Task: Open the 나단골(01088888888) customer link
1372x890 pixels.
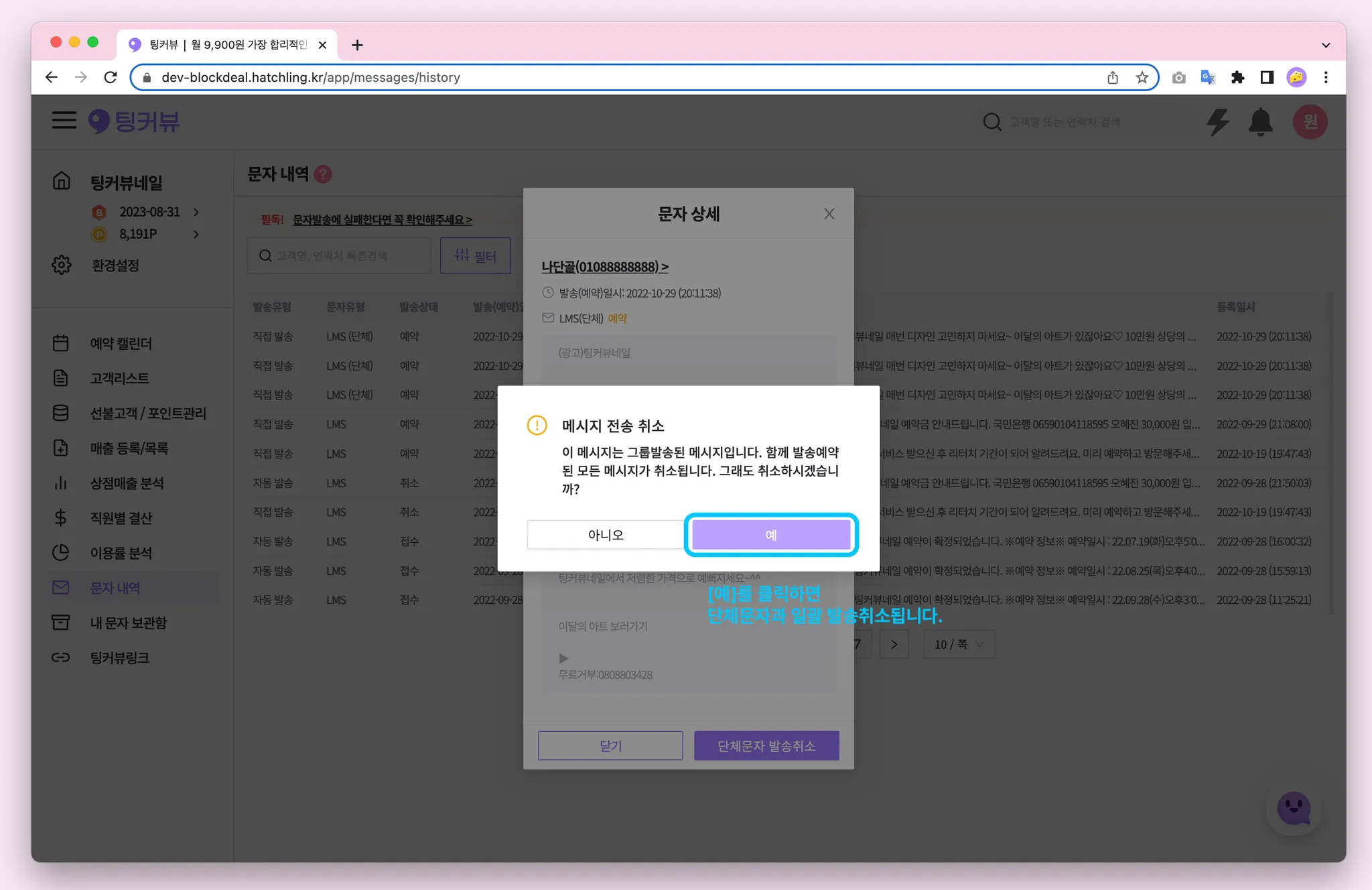Action: [604, 267]
